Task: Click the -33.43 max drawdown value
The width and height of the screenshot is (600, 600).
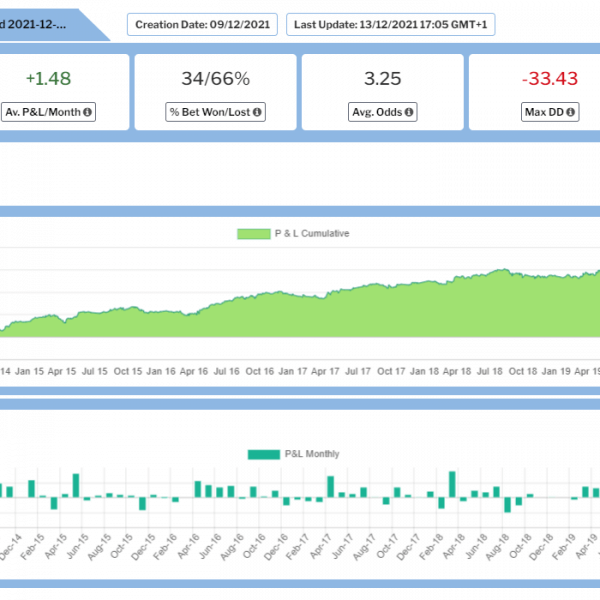Action: tap(549, 79)
